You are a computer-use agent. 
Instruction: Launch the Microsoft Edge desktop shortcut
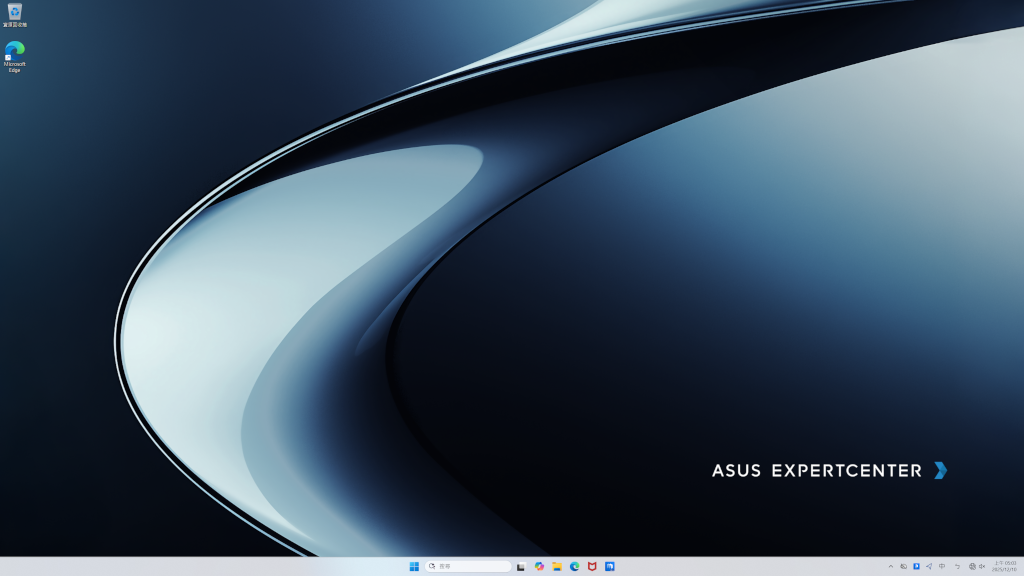[x=14, y=50]
